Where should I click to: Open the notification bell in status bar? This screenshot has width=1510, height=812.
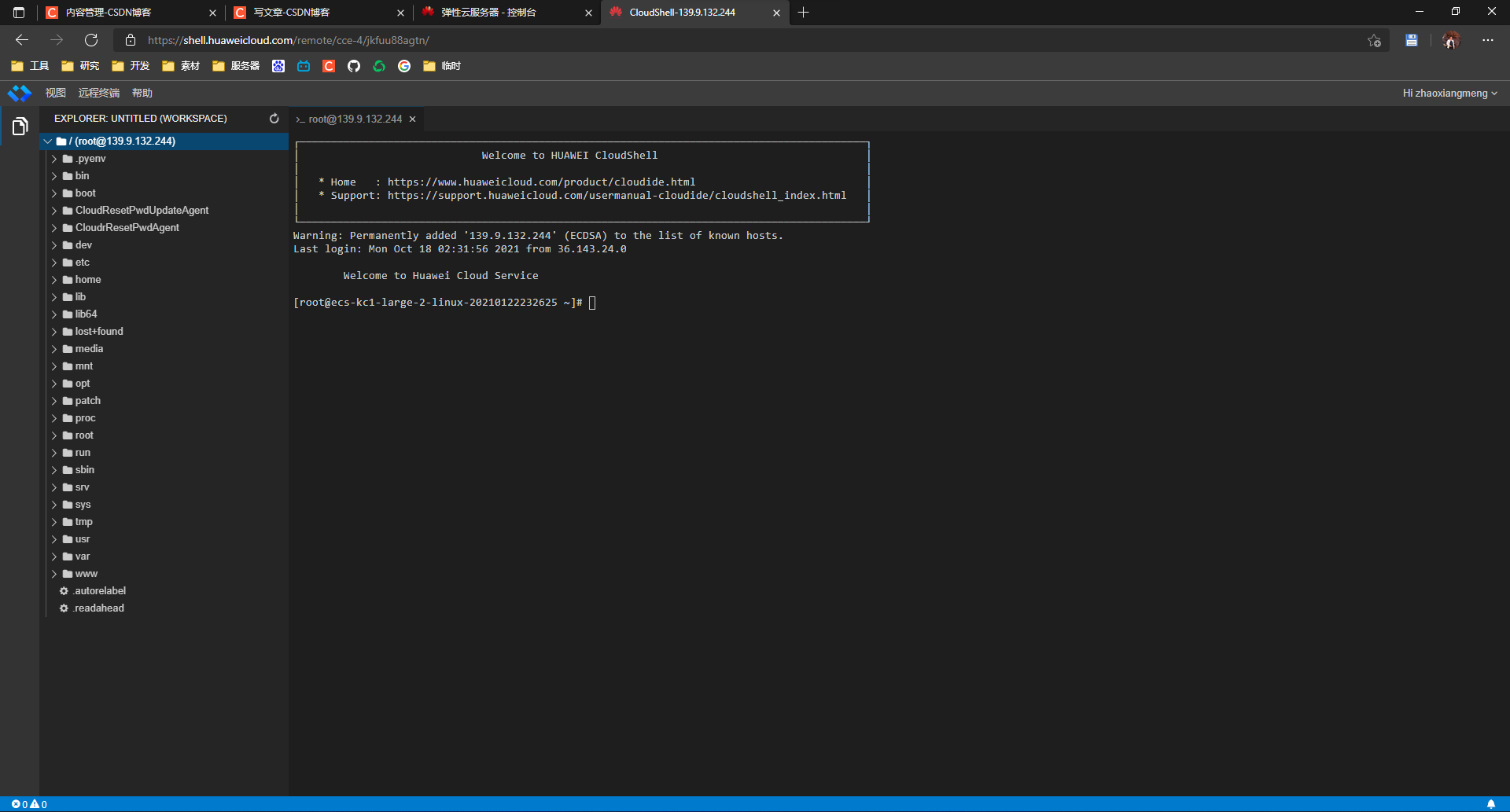click(1491, 804)
